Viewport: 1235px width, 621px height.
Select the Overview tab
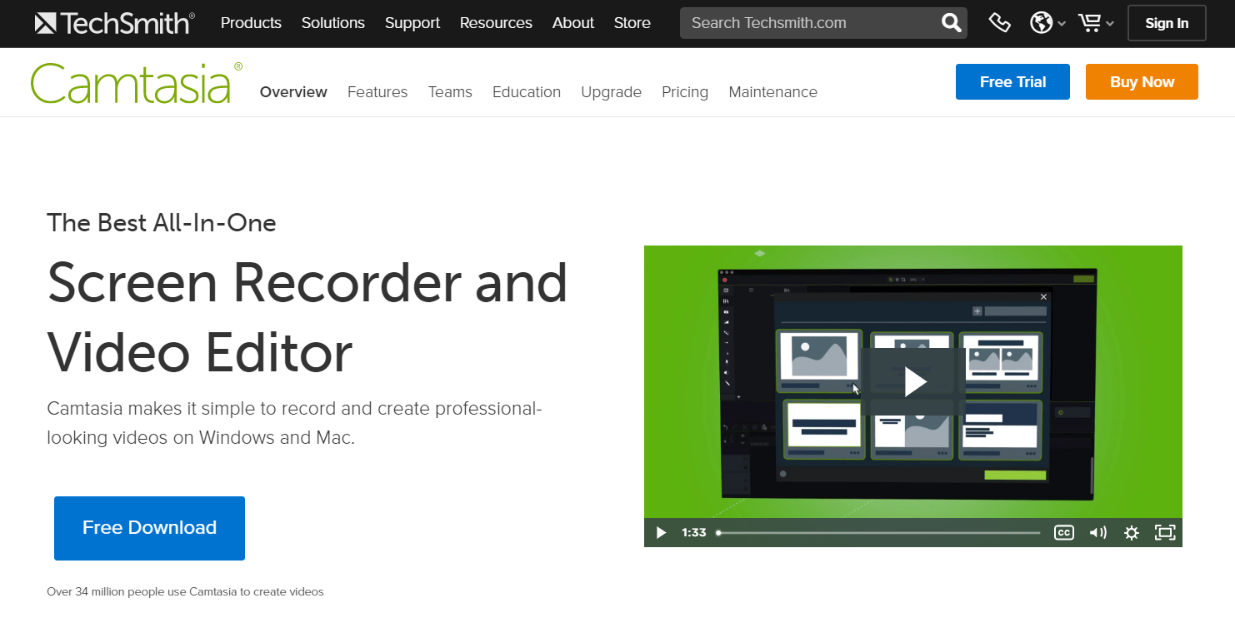(x=293, y=92)
